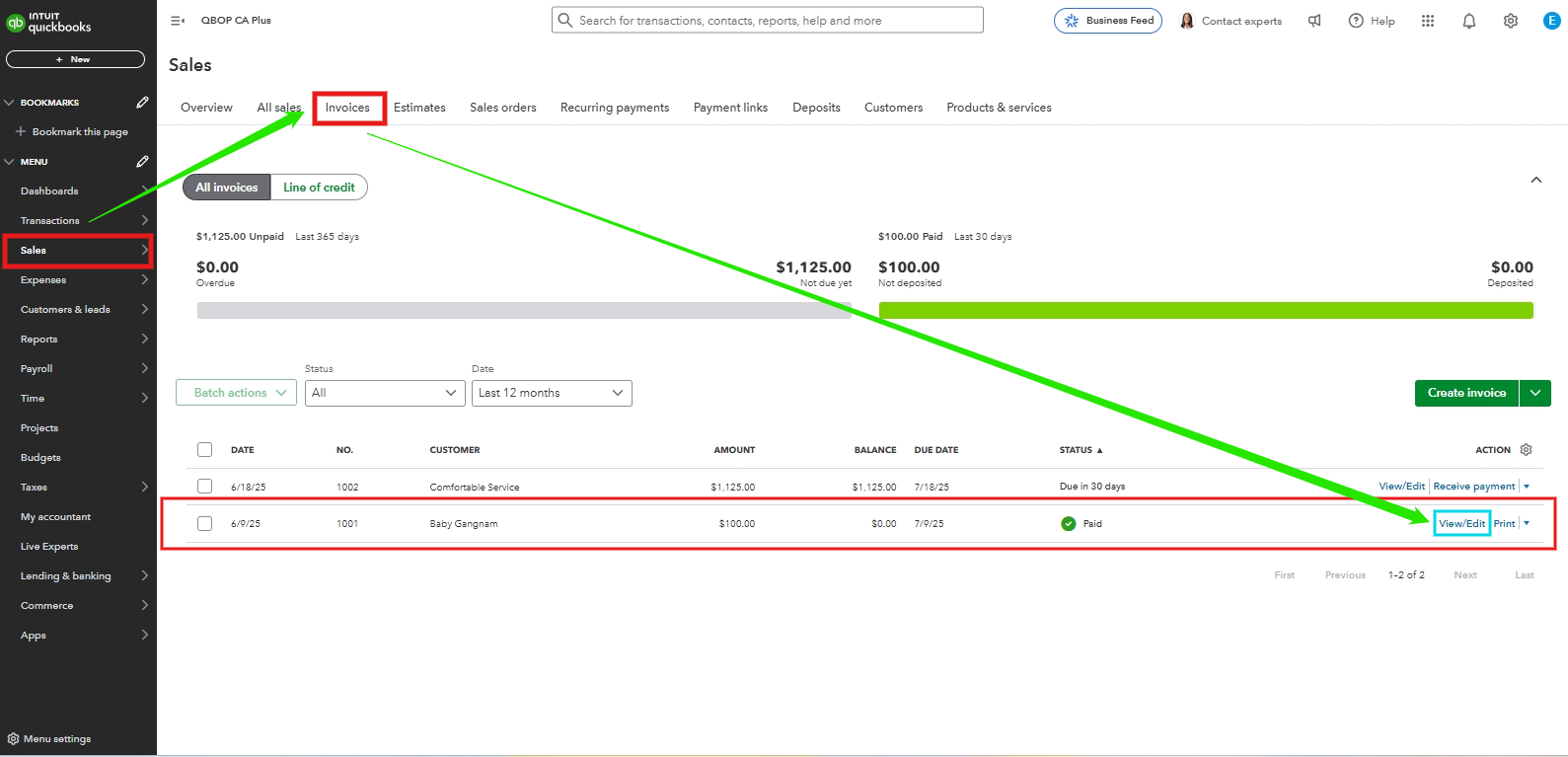The width and height of the screenshot is (1568, 757).
Task: Open Date filter Last 12 months
Action: [552, 393]
